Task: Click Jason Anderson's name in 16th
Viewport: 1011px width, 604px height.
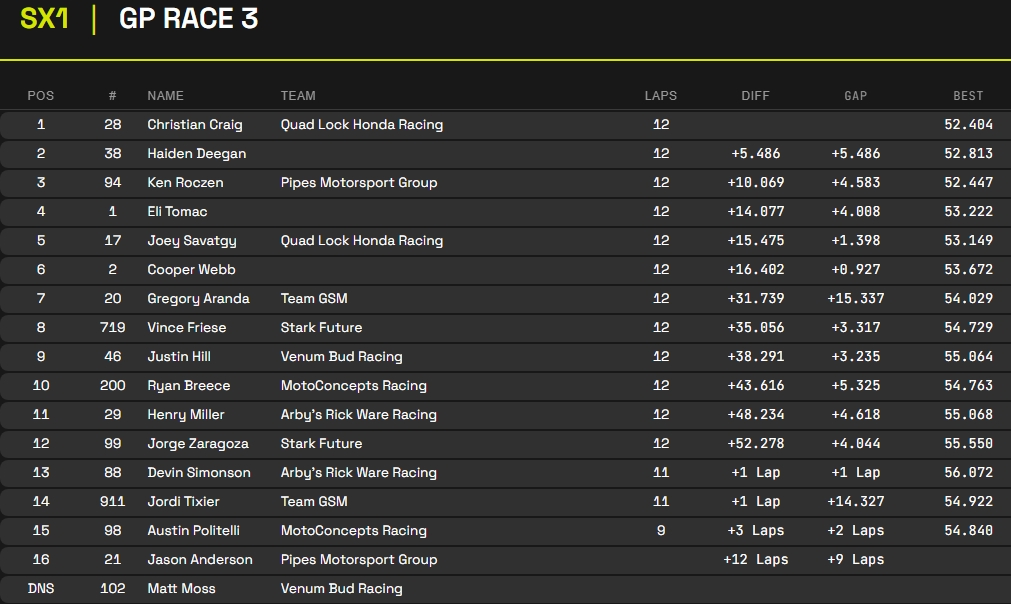Action: 199,560
